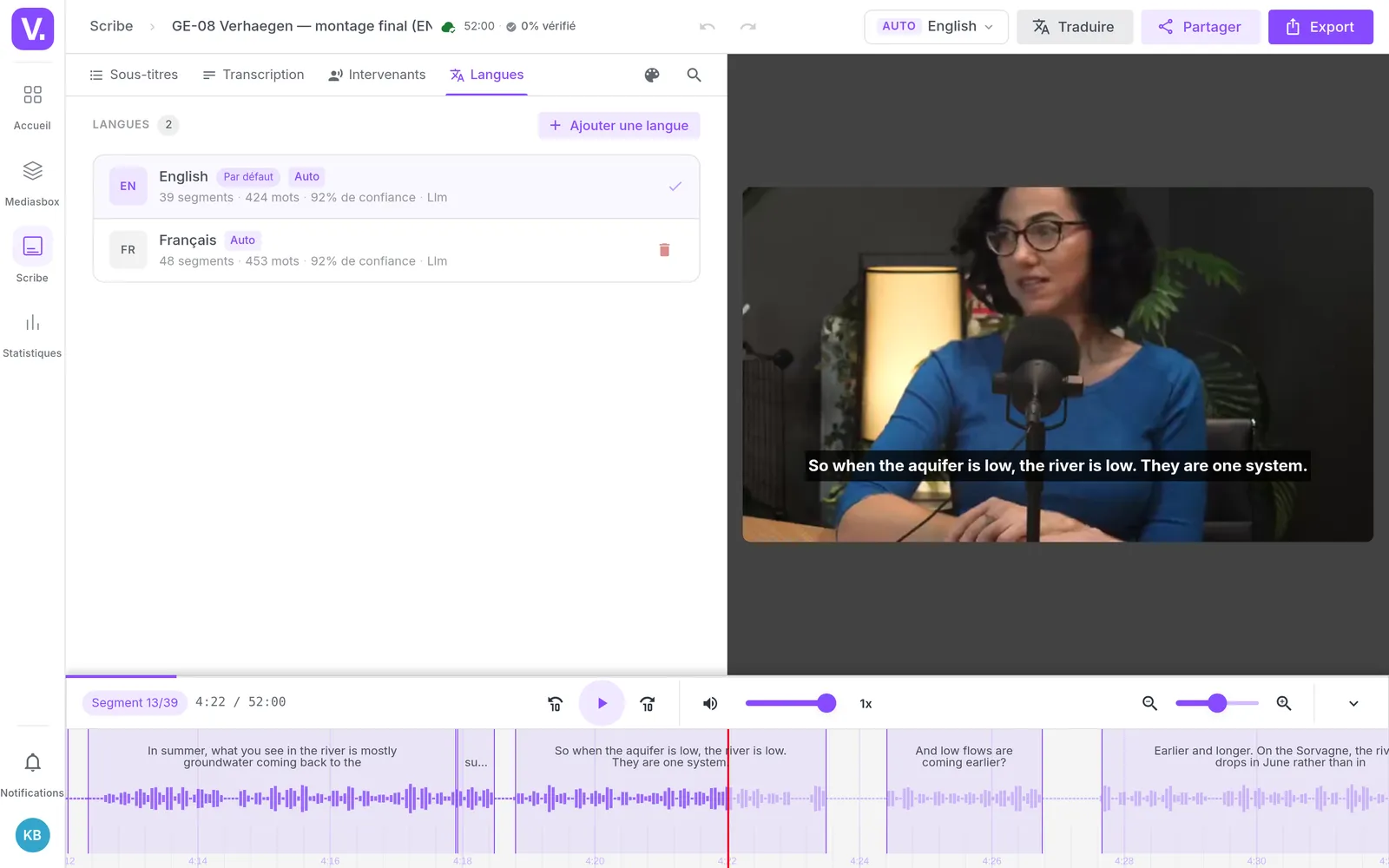The height and width of the screenshot is (868, 1389).
Task: Switch to the Transcription tab
Action: pyautogui.click(x=253, y=75)
